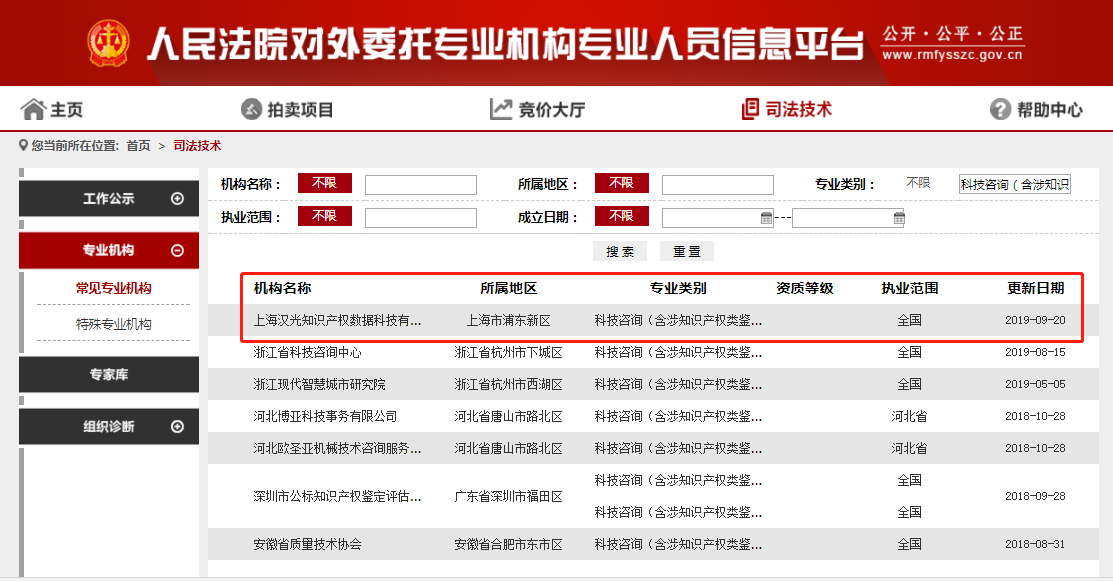The height and width of the screenshot is (581, 1113).
Task: Toggle 不限 for 机构名称 filter
Action: pos(324,183)
